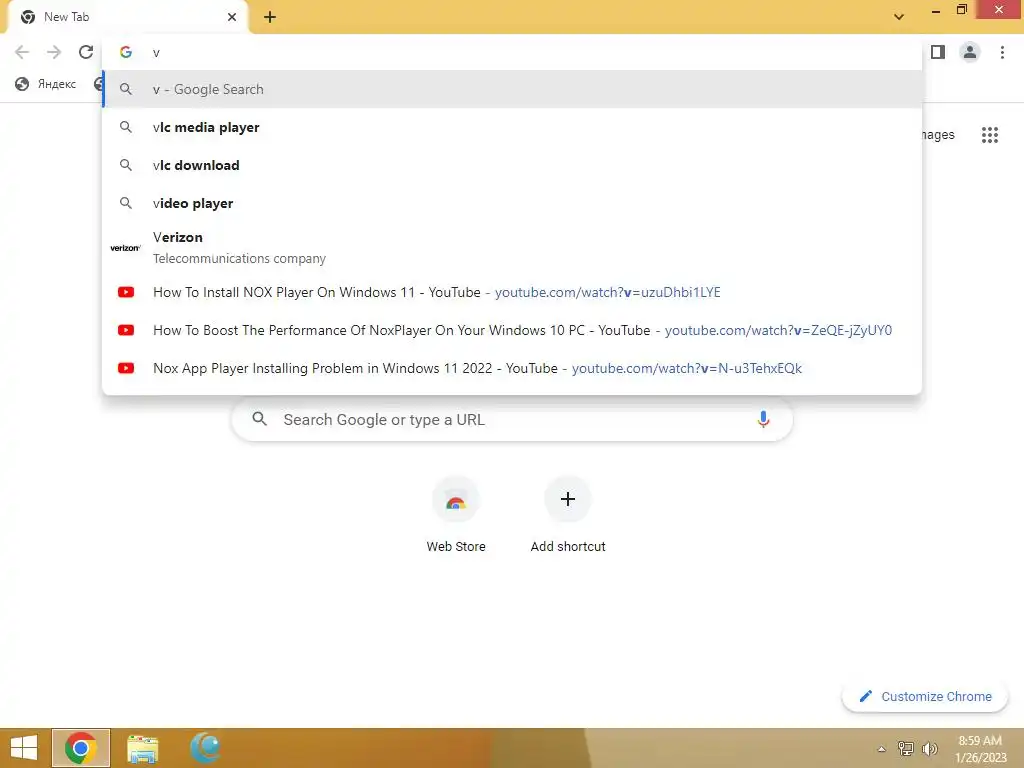Toggle the side panel icon
Image resolution: width=1024 pixels, height=768 pixels.
coord(938,52)
